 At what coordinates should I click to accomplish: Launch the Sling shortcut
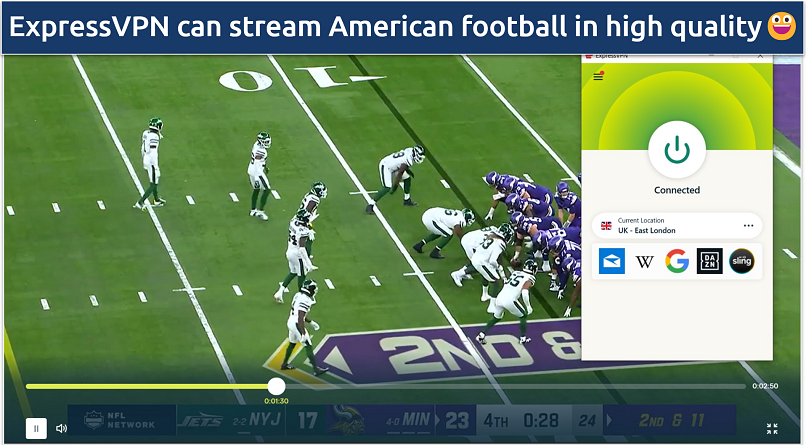(742, 261)
